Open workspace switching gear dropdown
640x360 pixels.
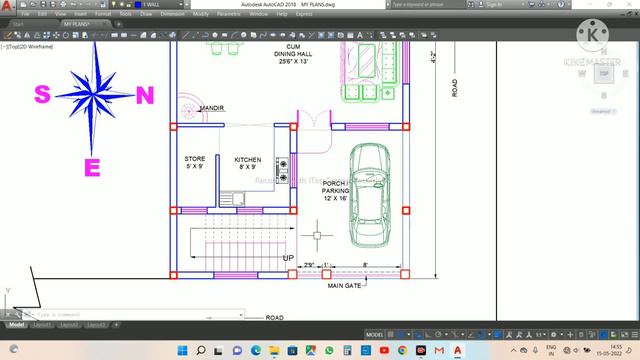coord(562,335)
